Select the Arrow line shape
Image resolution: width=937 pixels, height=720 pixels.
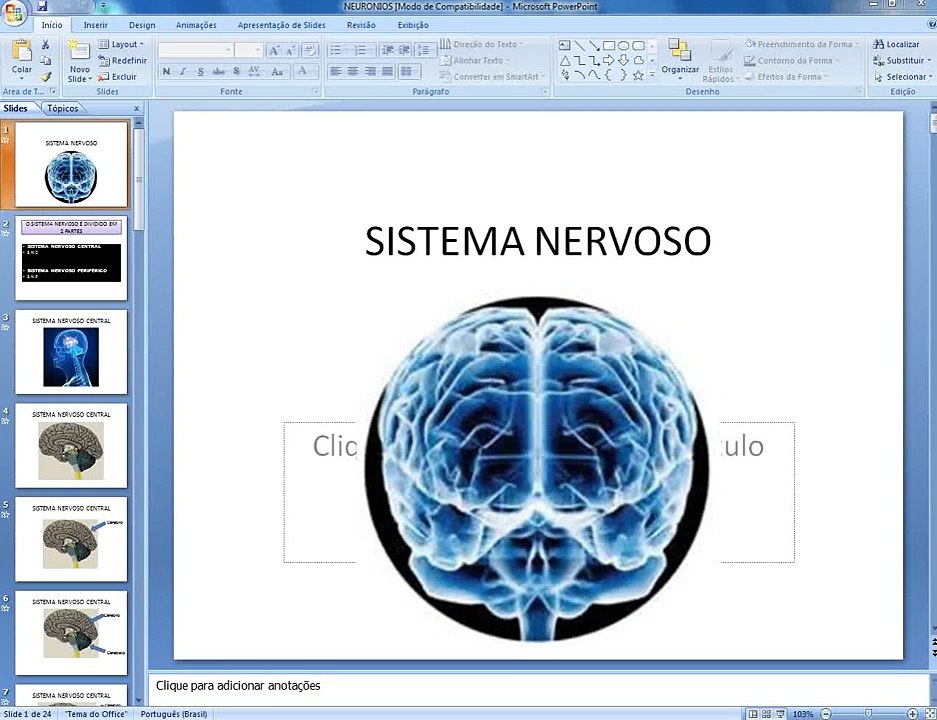[594, 45]
